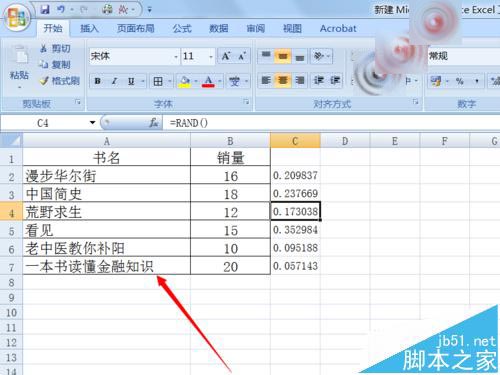
Task: Open the font 字体 dialog launcher
Action: coord(246,102)
